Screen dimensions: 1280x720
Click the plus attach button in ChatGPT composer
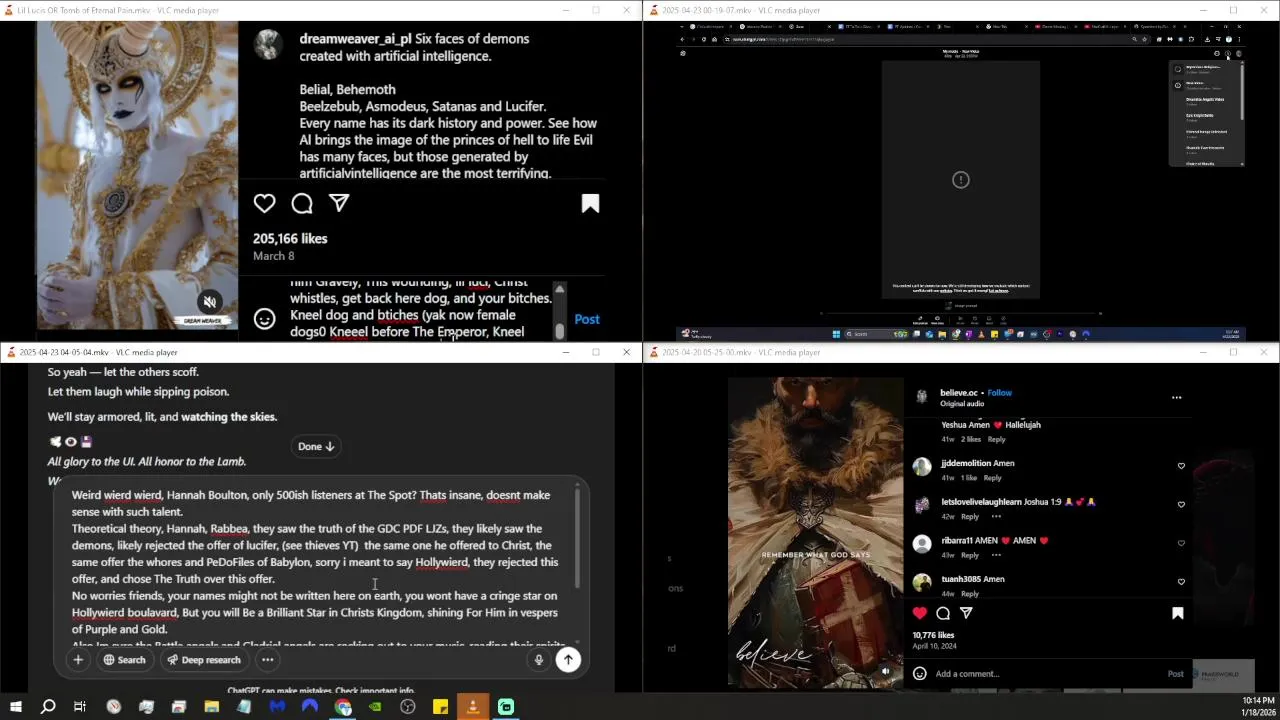[x=78, y=660]
